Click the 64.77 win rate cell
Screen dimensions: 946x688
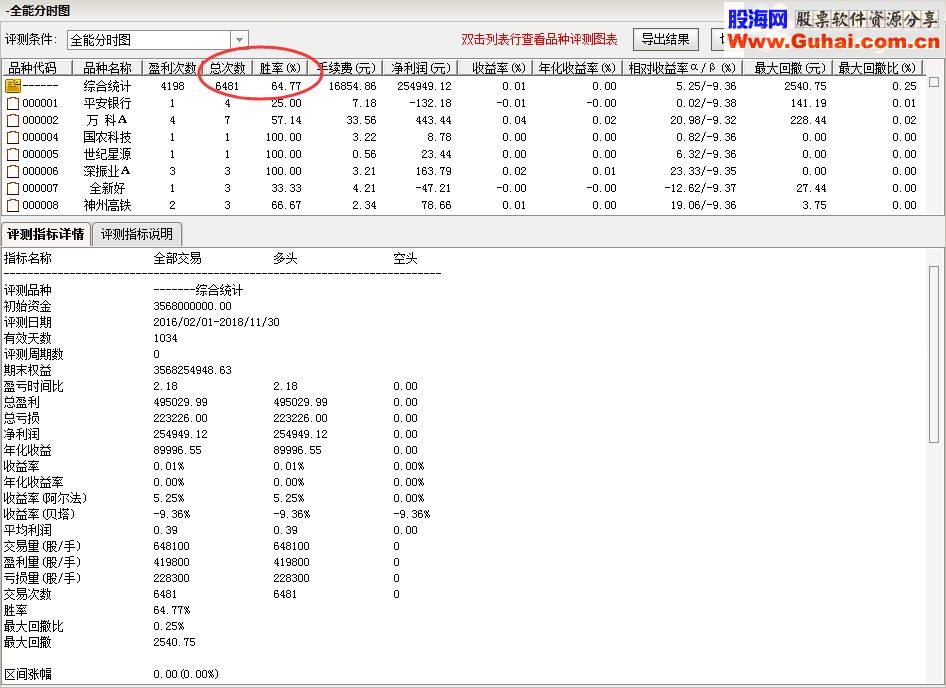[x=286, y=86]
